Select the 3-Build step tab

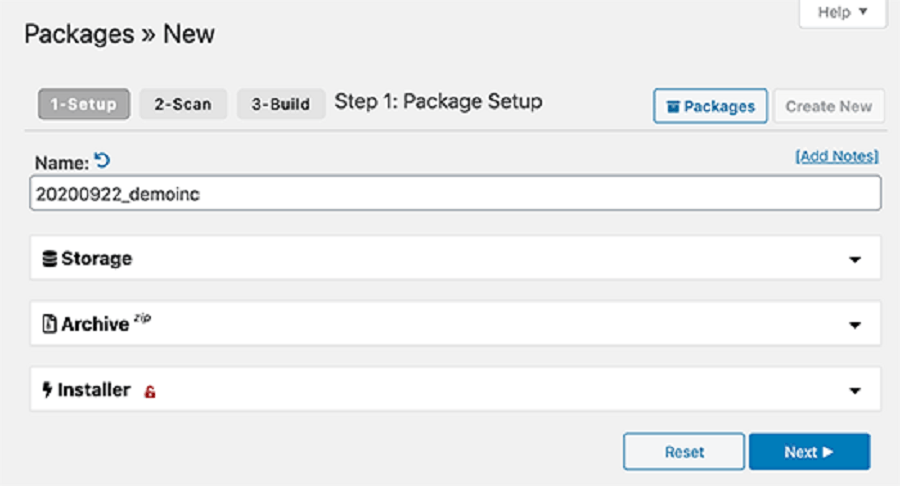tap(281, 104)
